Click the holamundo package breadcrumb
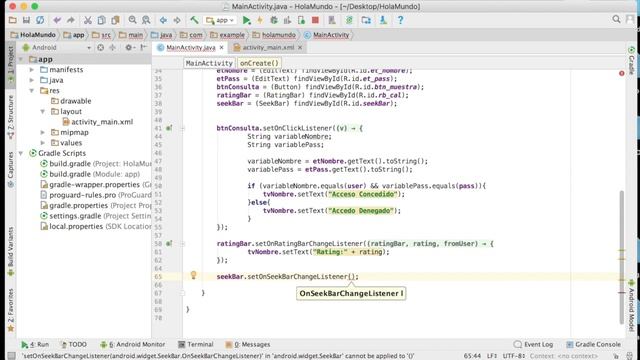640x360 pixels. coord(274,35)
